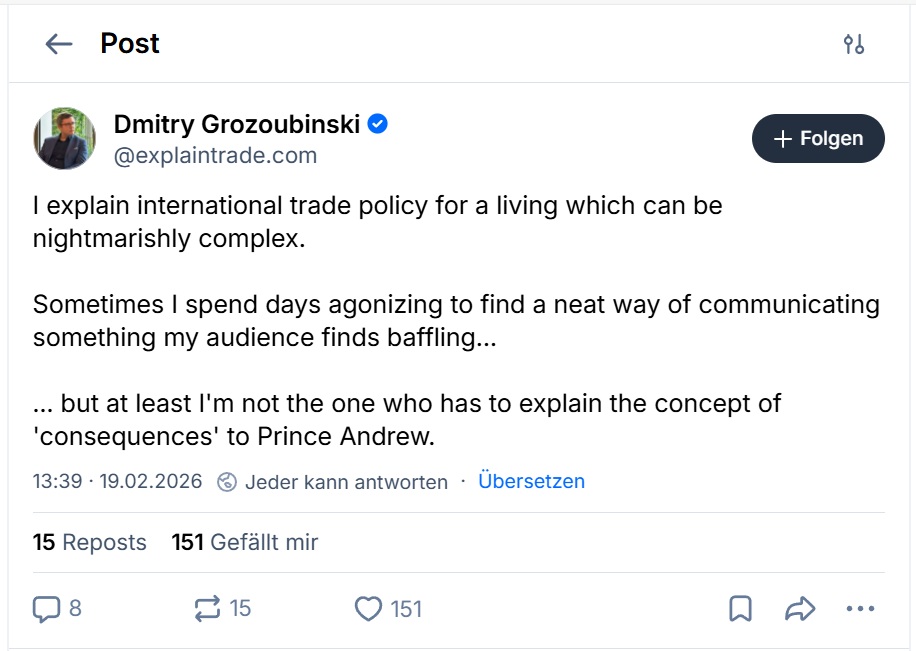Image resolution: width=916 pixels, height=651 pixels.
Task: Reply using the speech bubble icon
Action: tap(47, 608)
